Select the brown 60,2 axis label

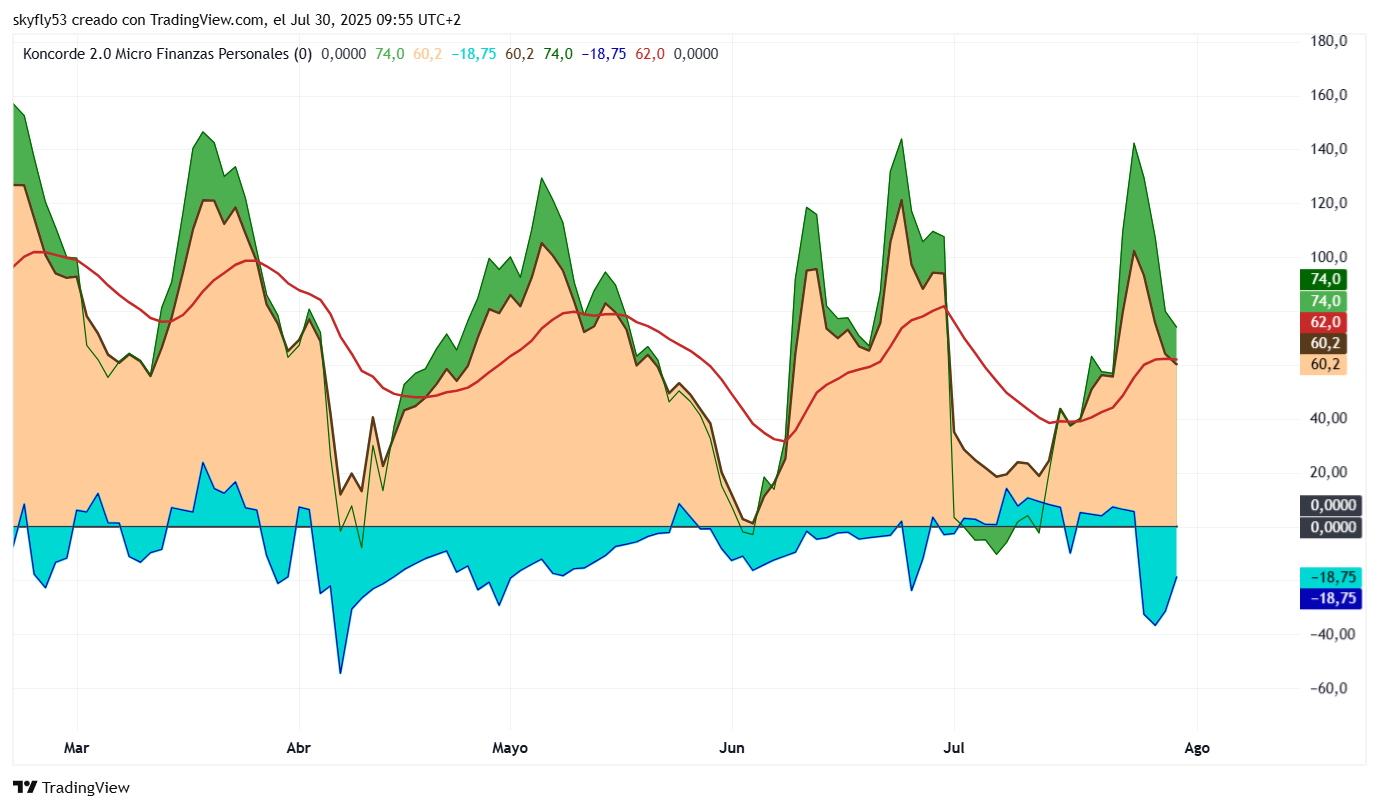[1323, 343]
